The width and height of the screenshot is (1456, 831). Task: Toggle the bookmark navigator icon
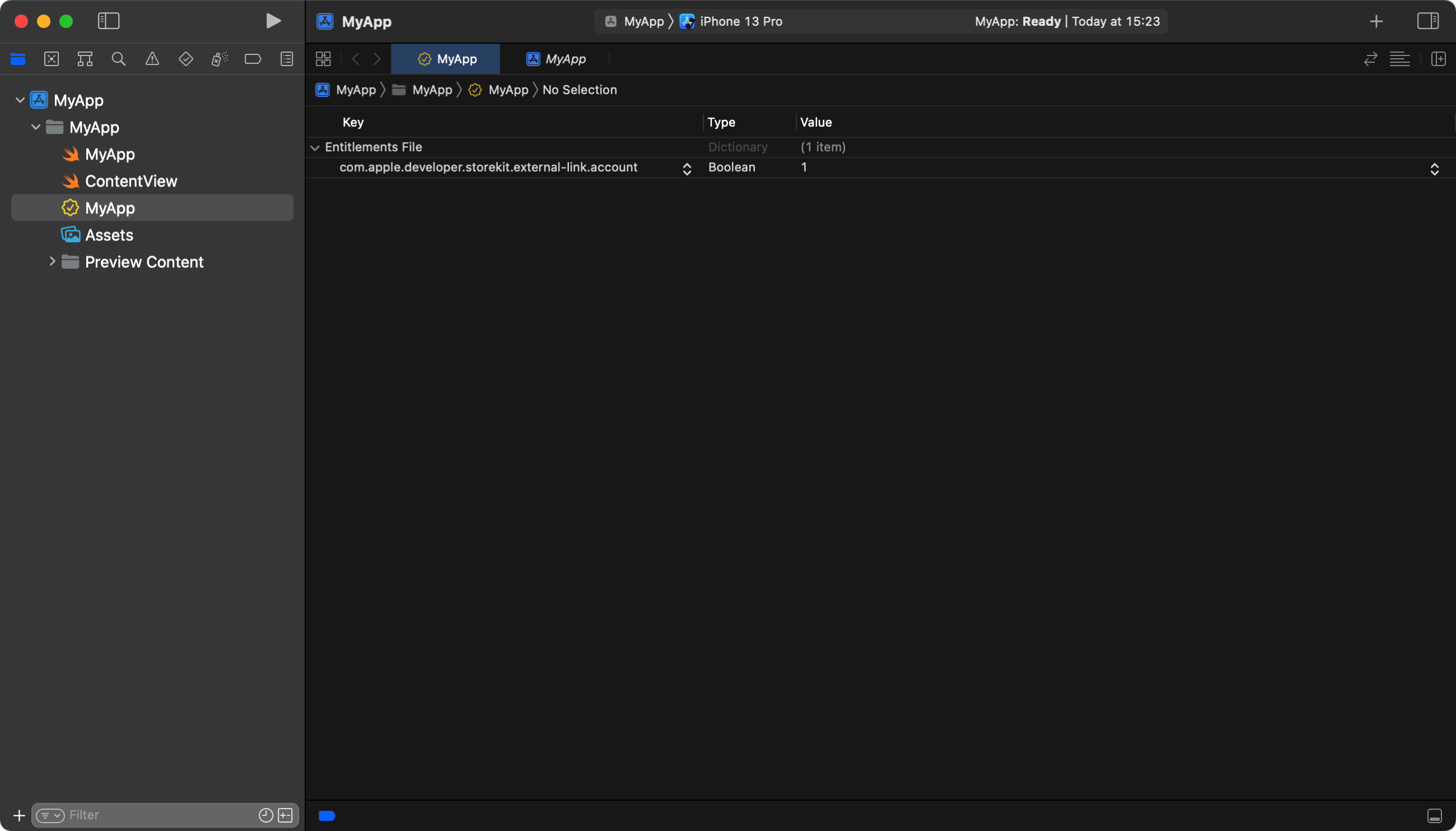tap(252, 59)
